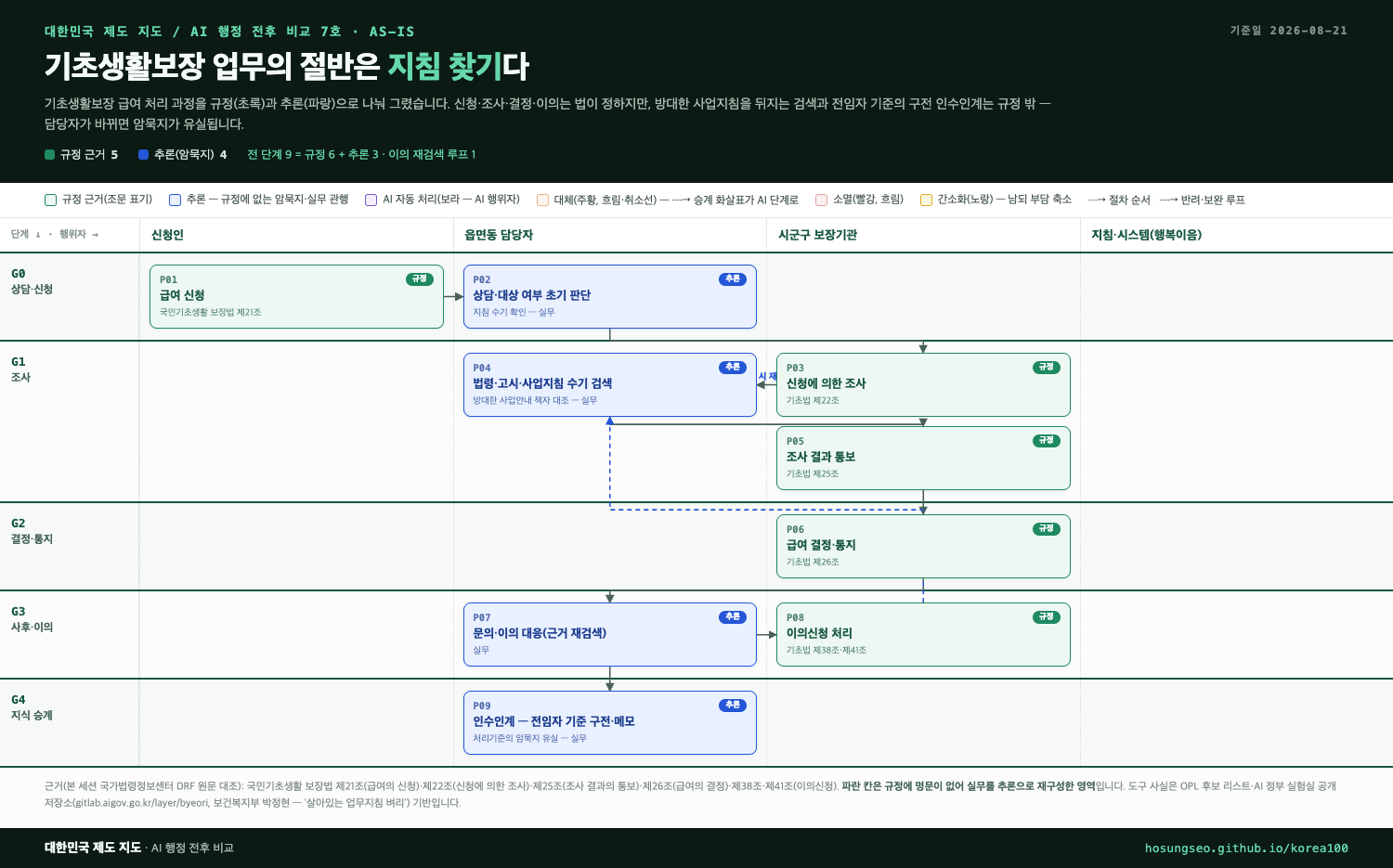Click the 추론 badge on P02 card
Viewport: 1393px width, 868px height.
(733, 279)
